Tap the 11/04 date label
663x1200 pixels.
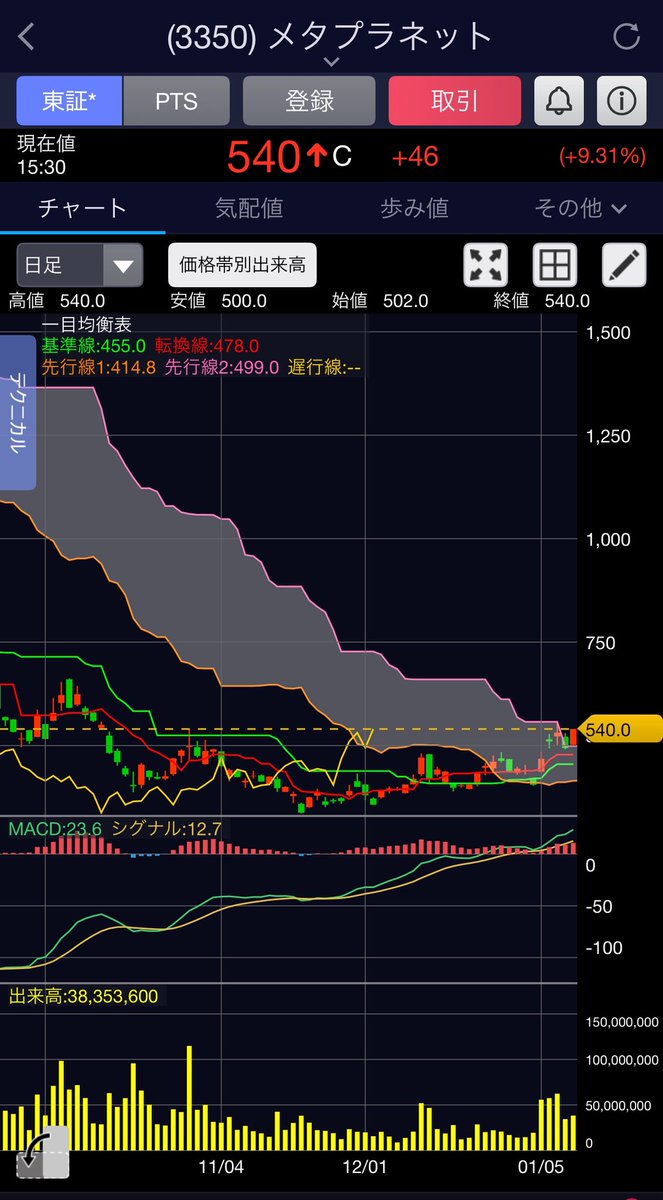(222, 1167)
